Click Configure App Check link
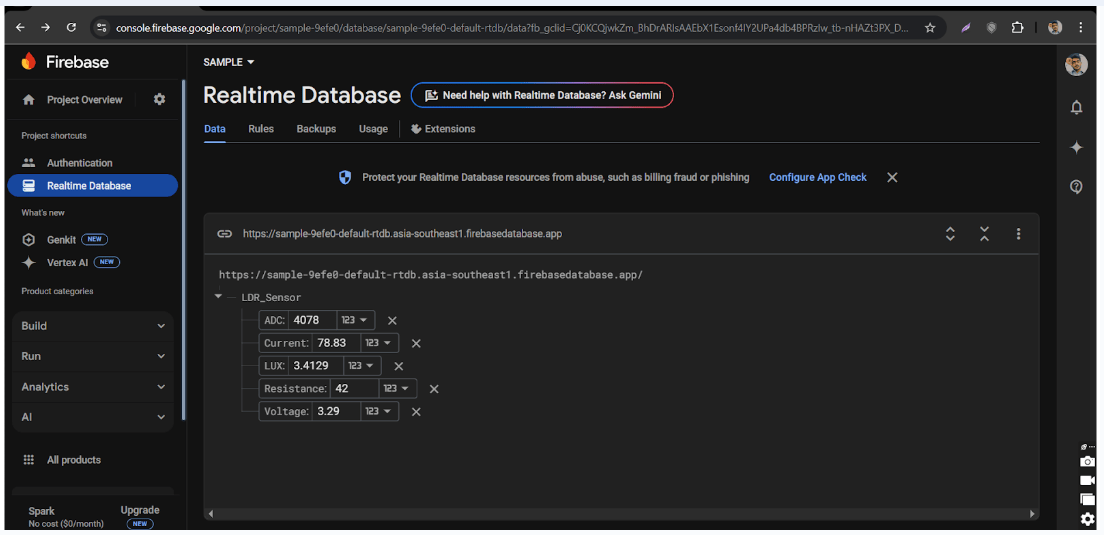Viewport: 1104px width, 535px height. pos(817,177)
